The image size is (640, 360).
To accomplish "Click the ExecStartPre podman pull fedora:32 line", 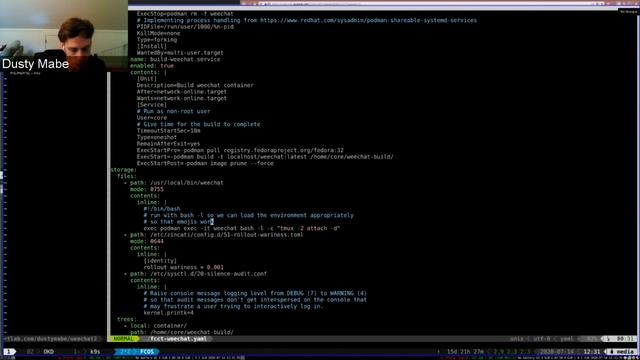I will click(x=240, y=150).
